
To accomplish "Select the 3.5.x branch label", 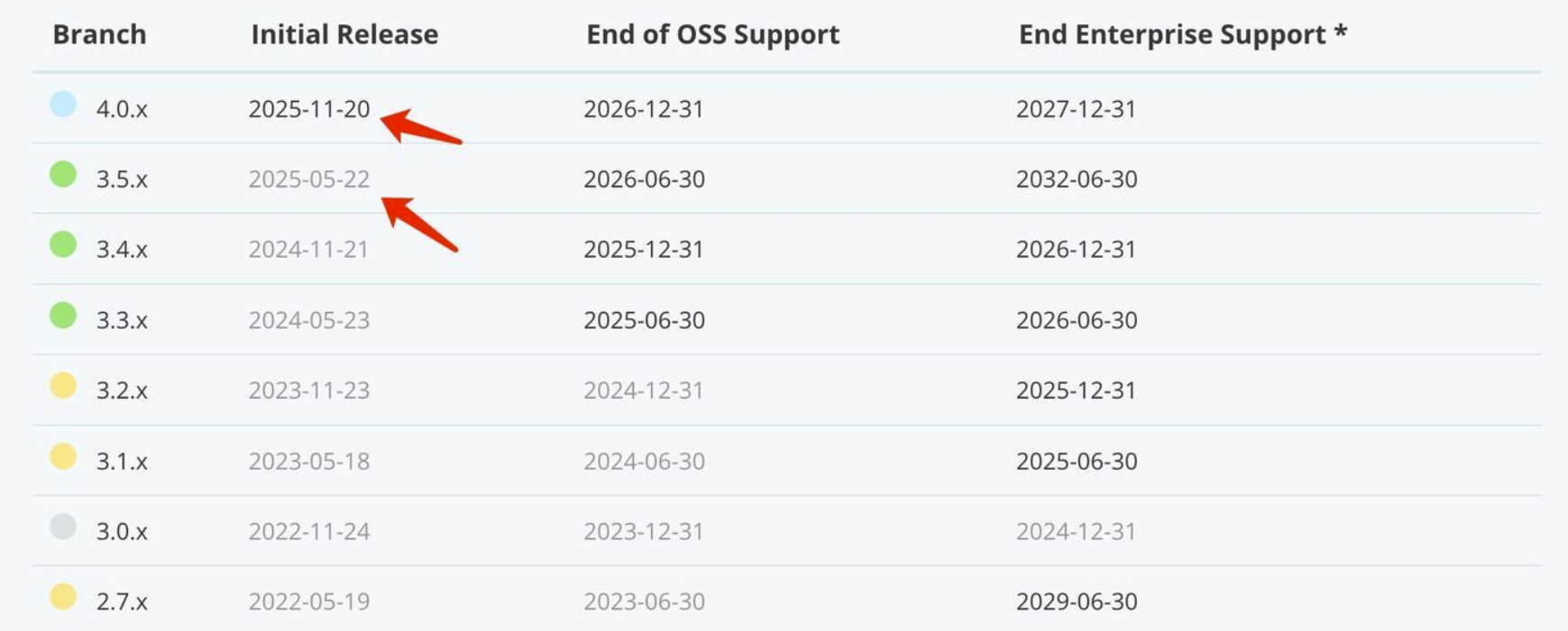I will pyautogui.click(x=122, y=179).
